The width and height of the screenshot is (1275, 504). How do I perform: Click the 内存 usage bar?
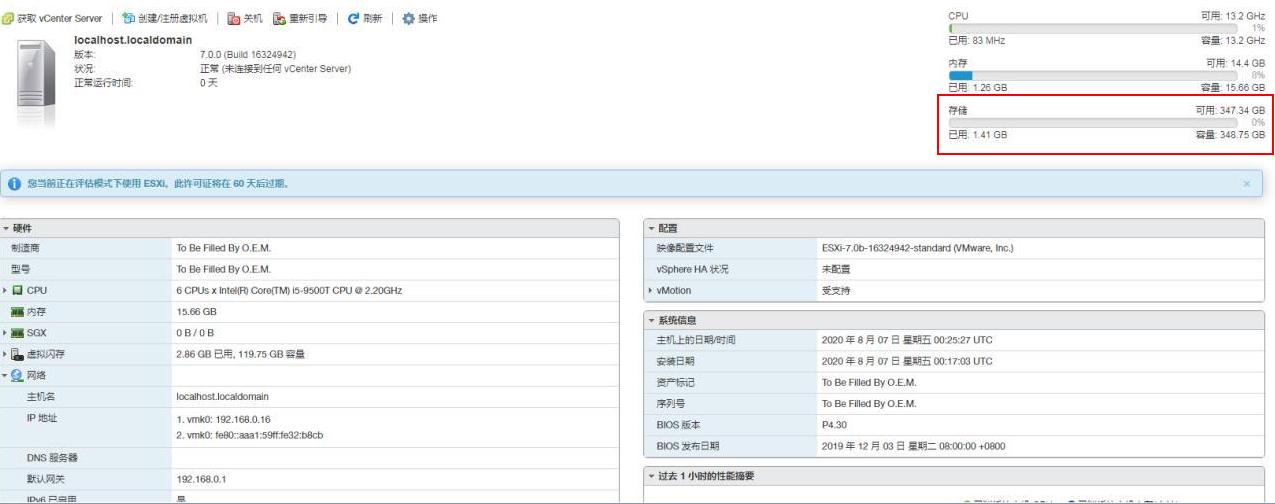pyautogui.click(x=1092, y=75)
